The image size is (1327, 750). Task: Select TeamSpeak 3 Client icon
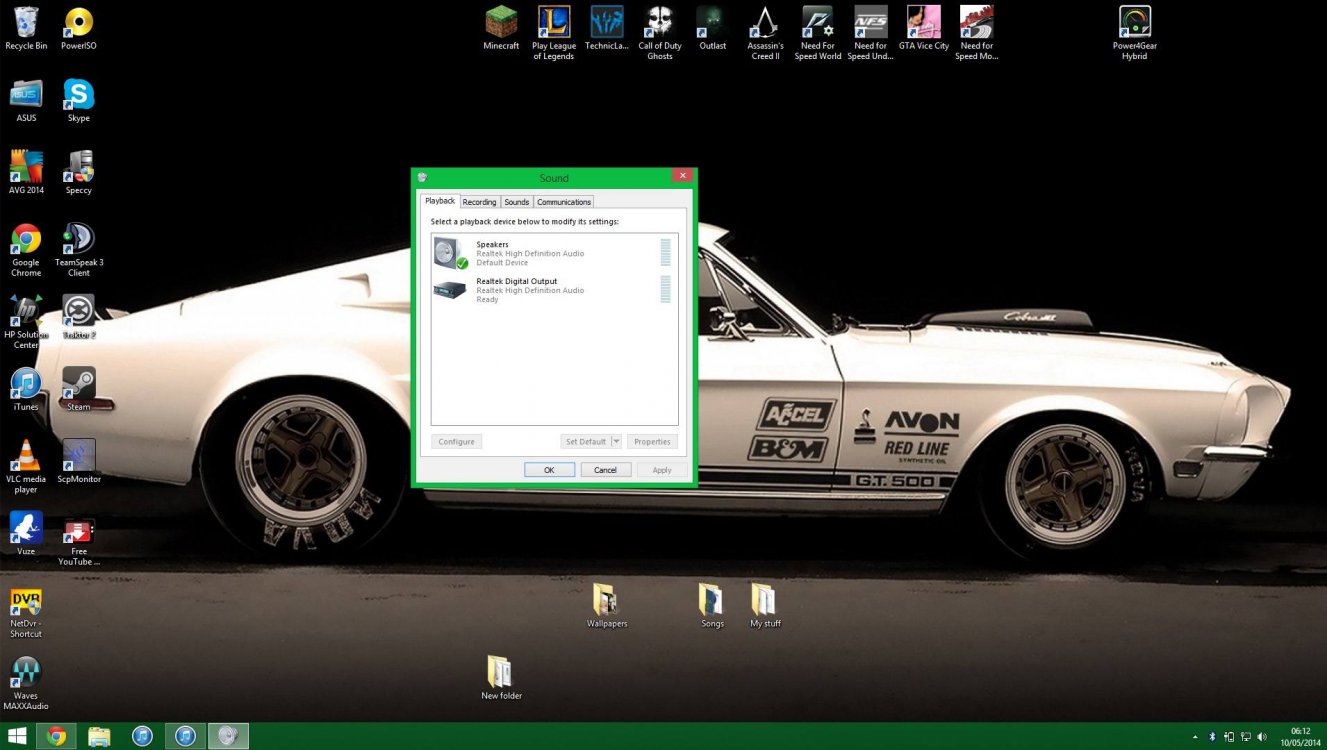79,250
